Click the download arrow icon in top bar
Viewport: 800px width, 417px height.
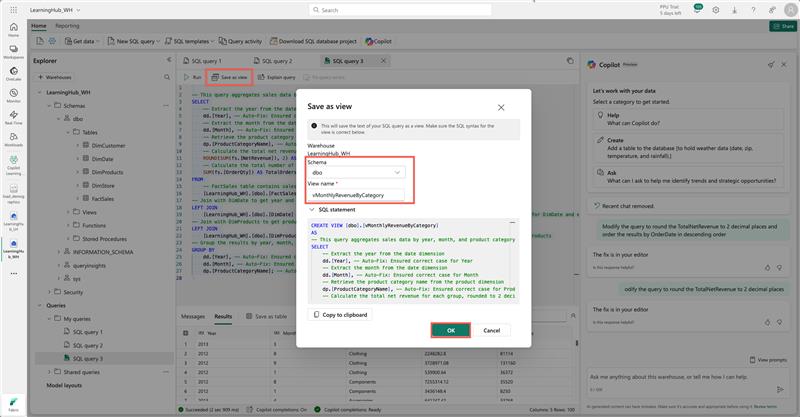734,10
